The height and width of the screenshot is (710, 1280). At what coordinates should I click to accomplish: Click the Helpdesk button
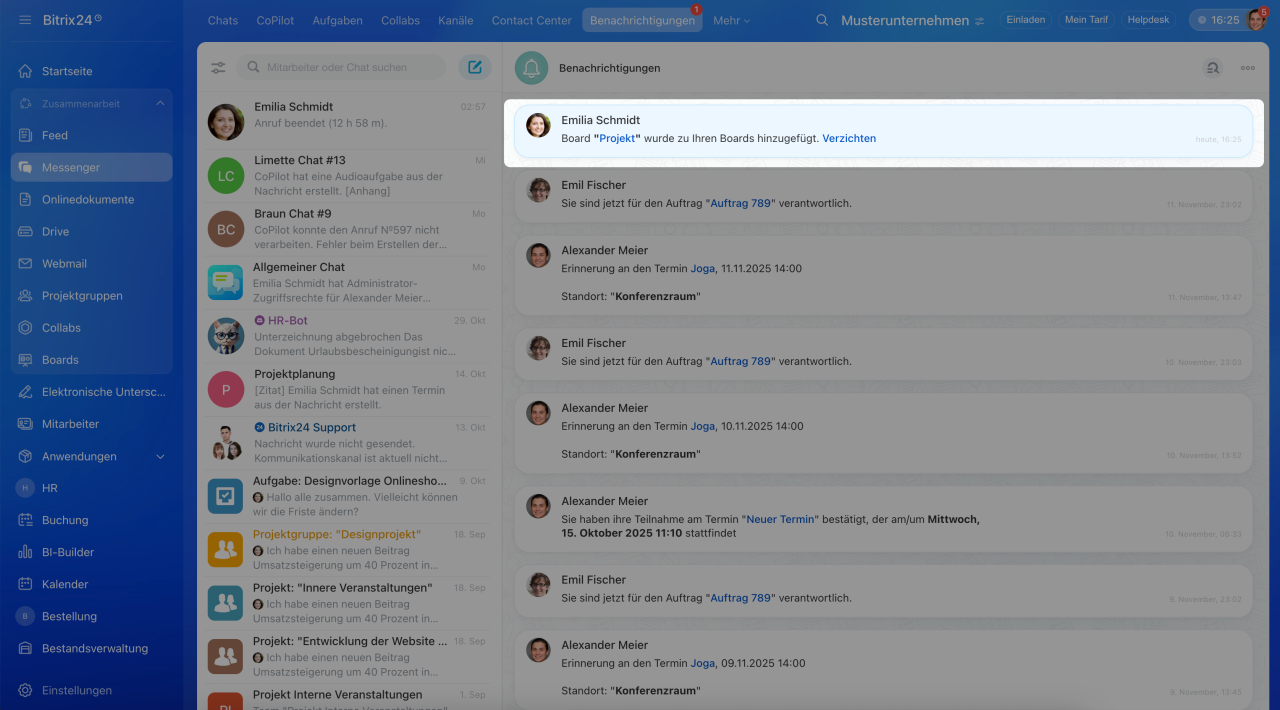click(x=1150, y=20)
